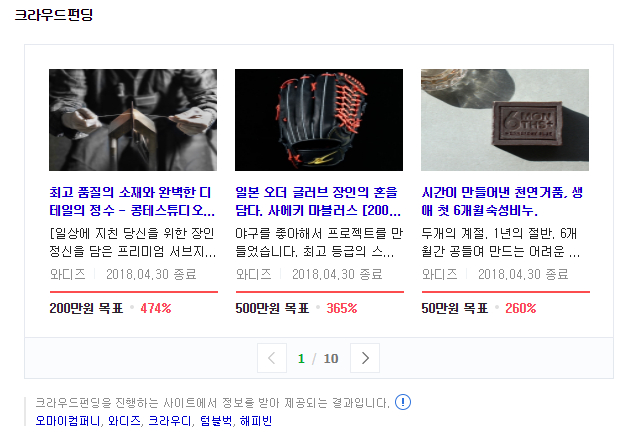Visit the 텀블벅 site link
This screenshot has height=440, width=635.
(216, 421)
